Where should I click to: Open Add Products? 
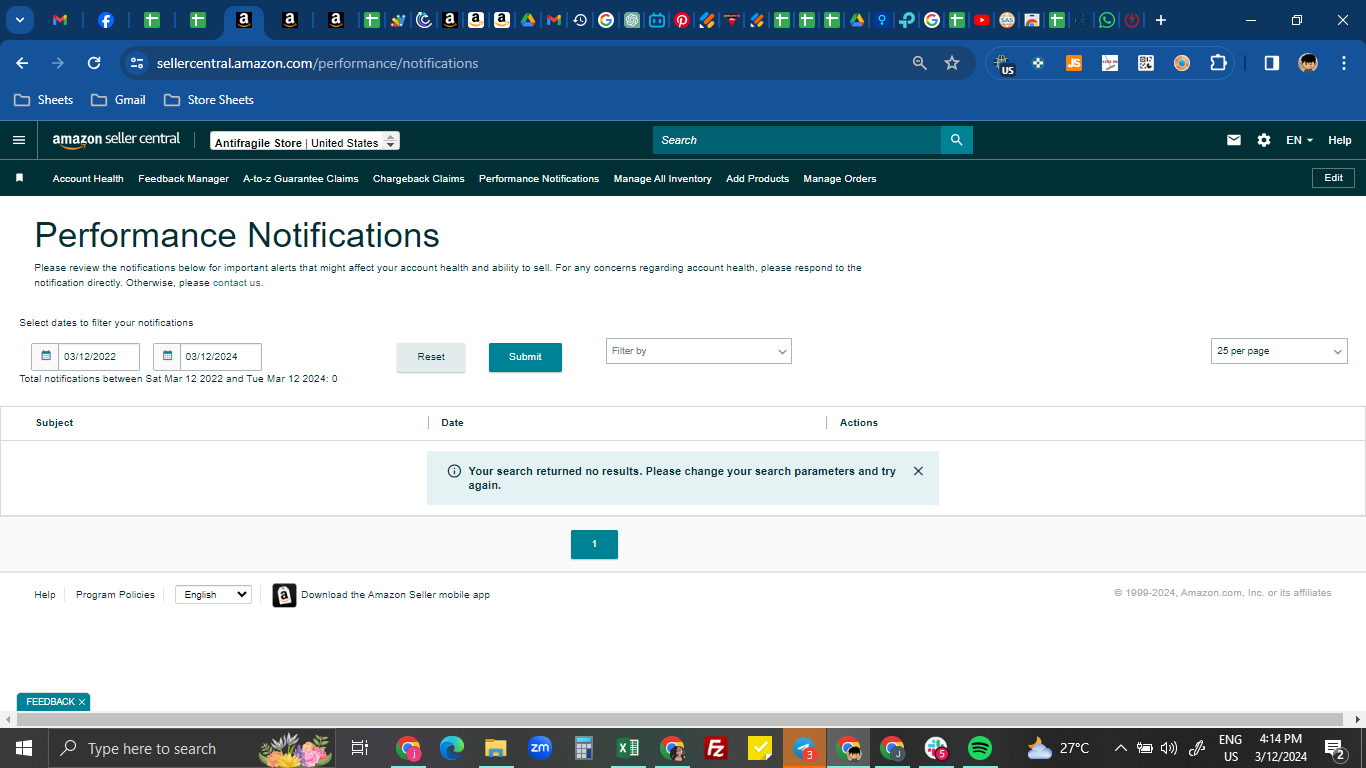758,179
